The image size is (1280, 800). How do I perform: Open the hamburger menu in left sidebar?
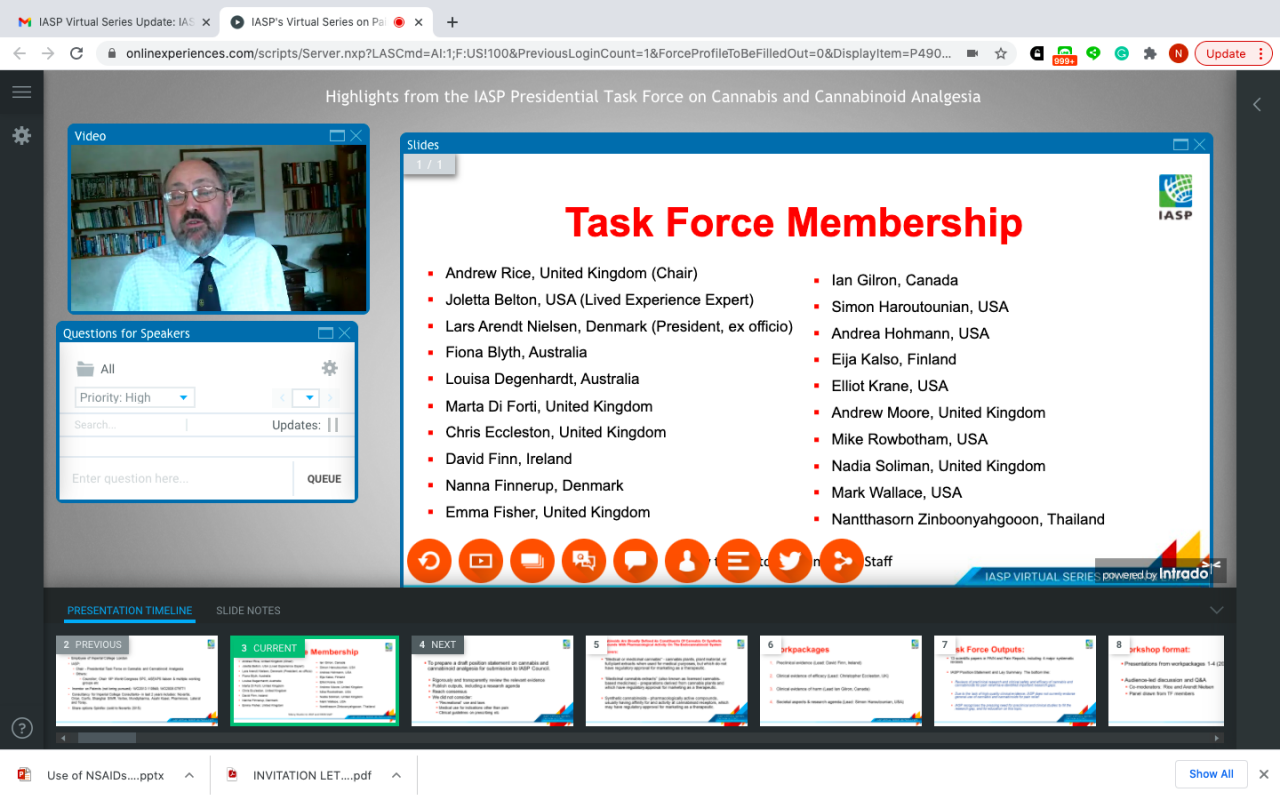pyautogui.click(x=22, y=92)
